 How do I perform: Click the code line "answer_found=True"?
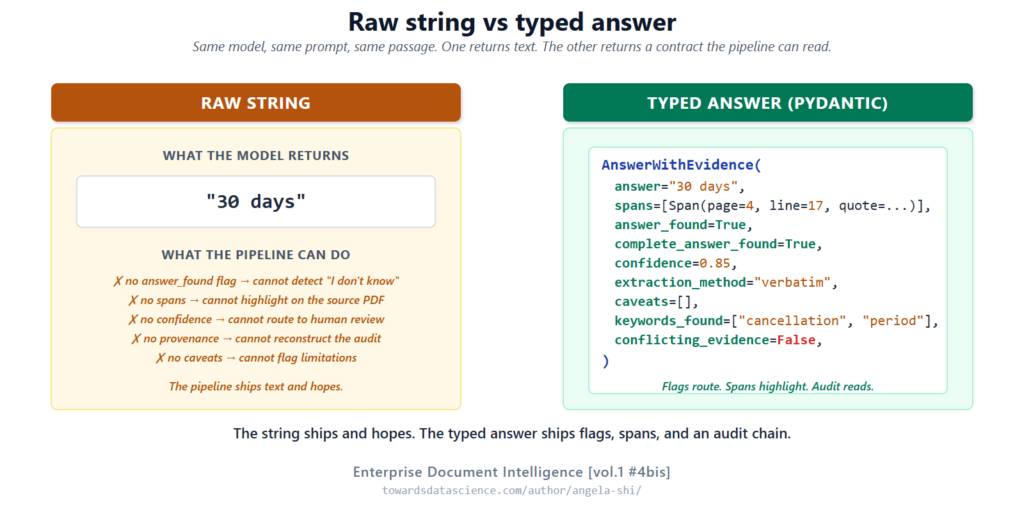click(684, 225)
